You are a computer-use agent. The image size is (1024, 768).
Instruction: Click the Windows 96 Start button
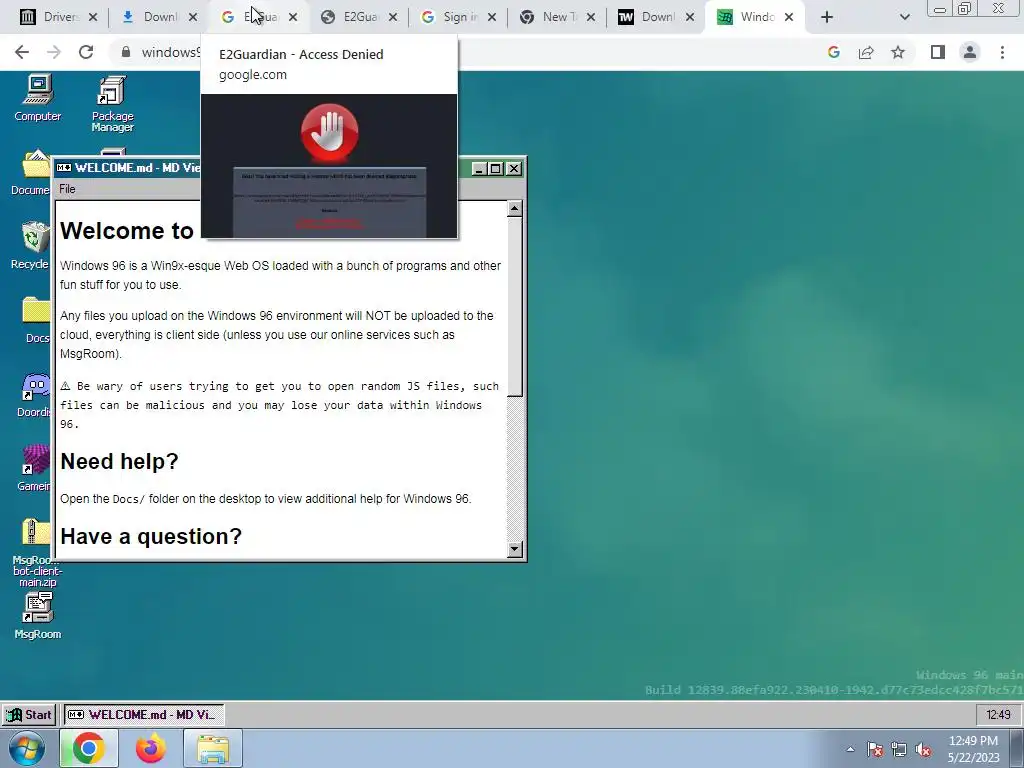coord(28,714)
